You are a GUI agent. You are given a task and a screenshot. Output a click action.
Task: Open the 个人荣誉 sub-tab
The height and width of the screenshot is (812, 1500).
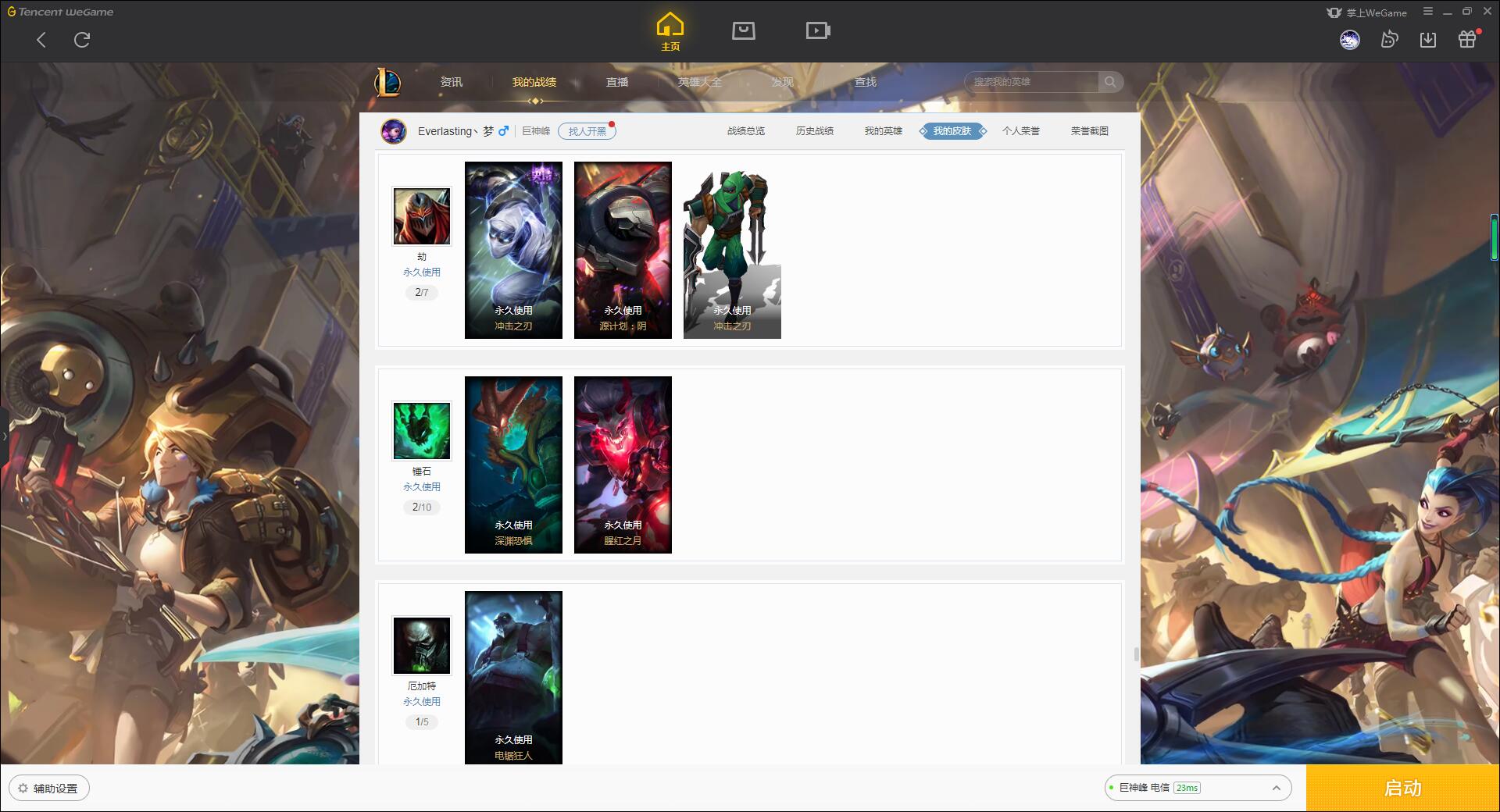point(1021,131)
